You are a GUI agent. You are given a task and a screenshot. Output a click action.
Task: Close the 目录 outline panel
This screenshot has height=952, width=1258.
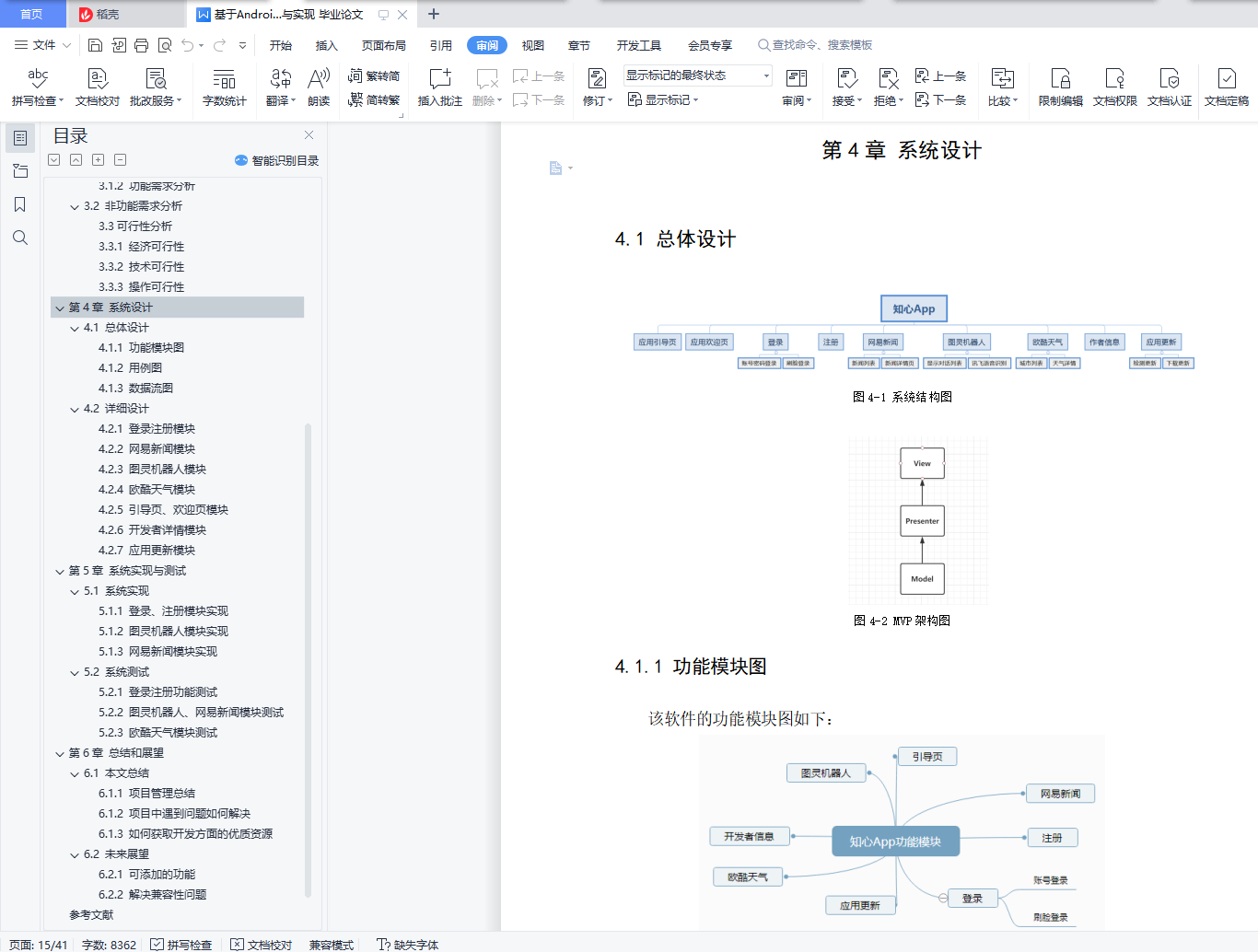(309, 135)
